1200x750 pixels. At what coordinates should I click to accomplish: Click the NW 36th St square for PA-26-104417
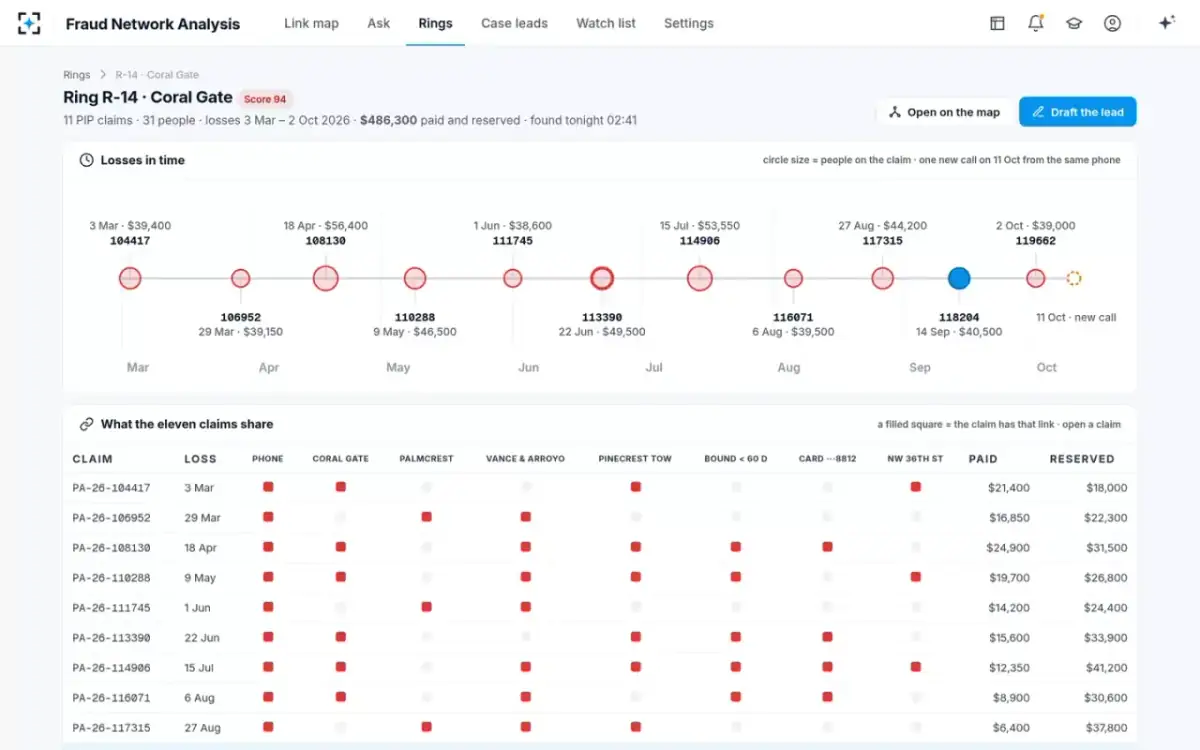[915, 487]
